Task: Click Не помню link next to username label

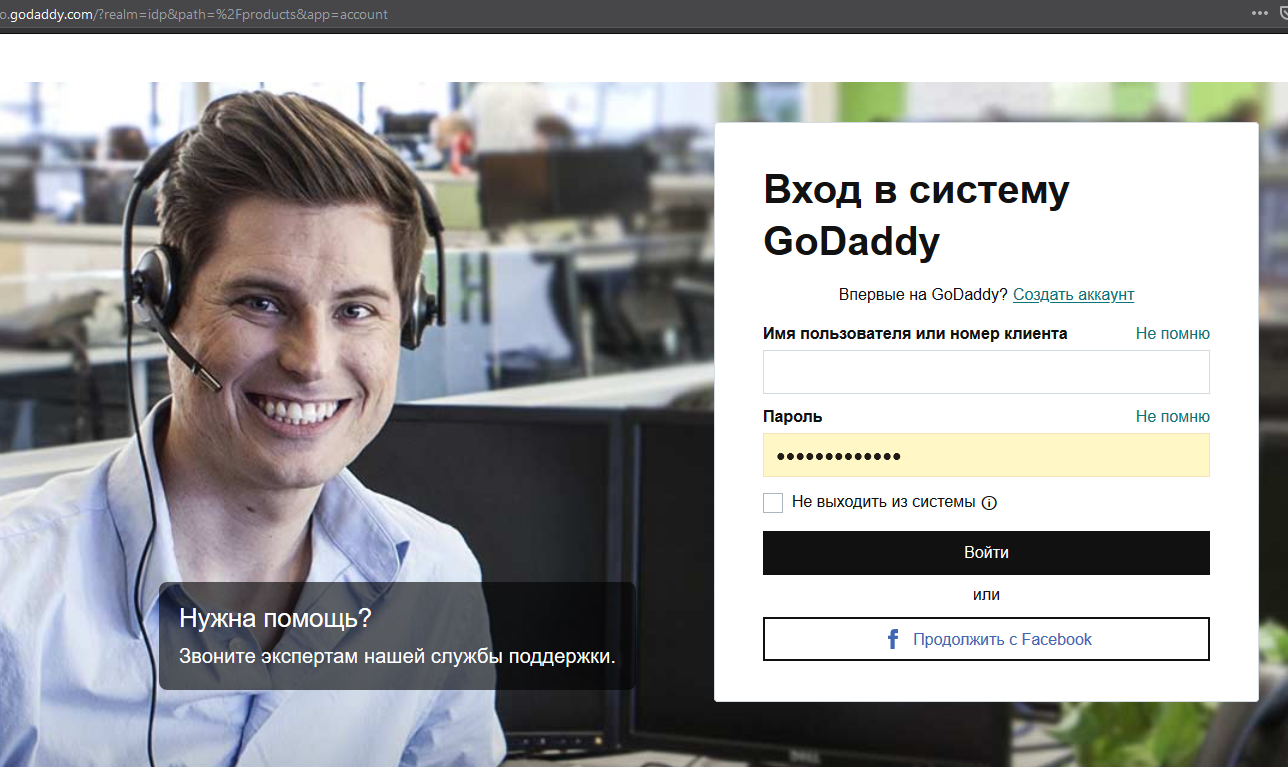Action: pyautogui.click(x=1172, y=333)
